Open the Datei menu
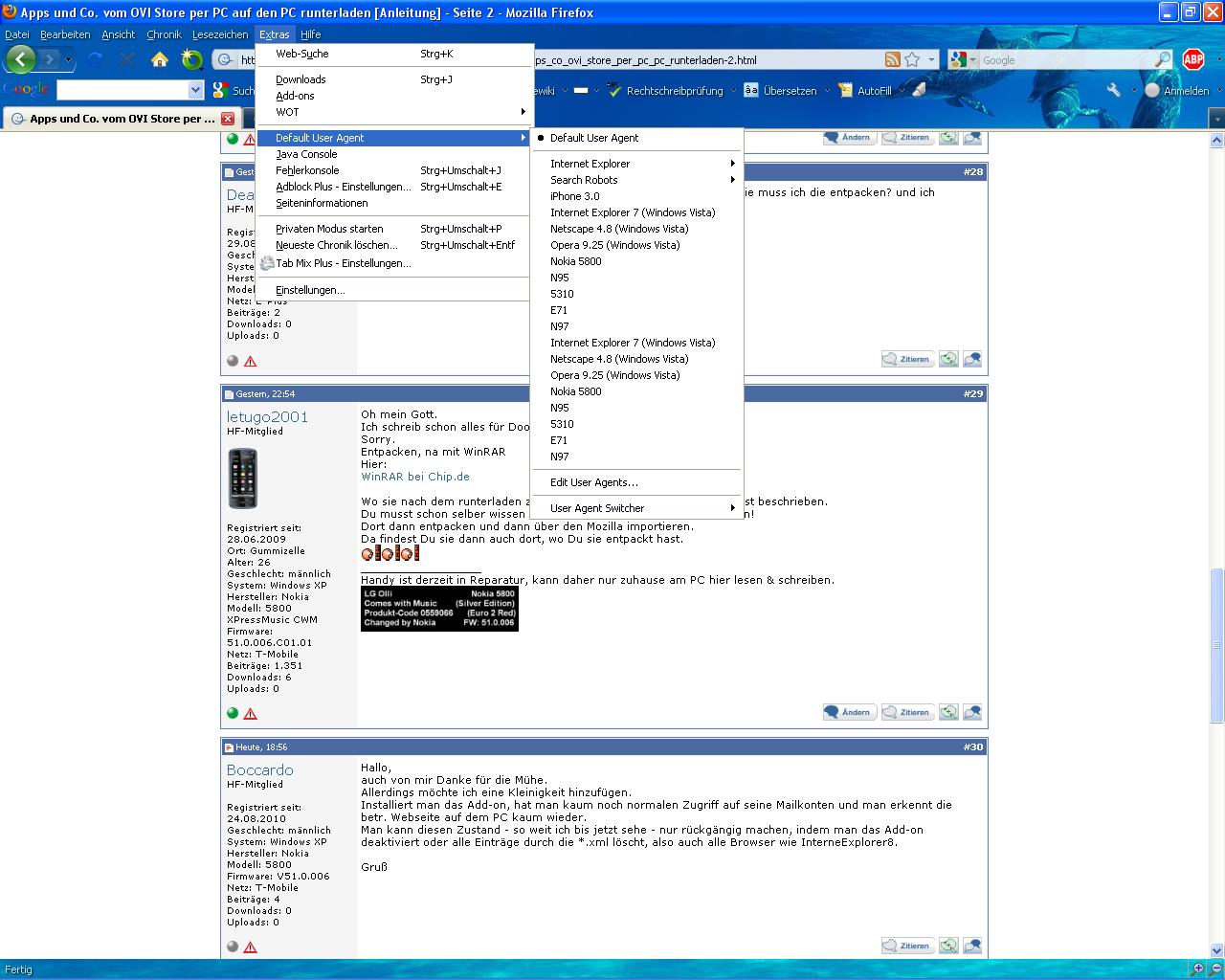The height and width of the screenshot is (980, 1225). click(17, 34)
